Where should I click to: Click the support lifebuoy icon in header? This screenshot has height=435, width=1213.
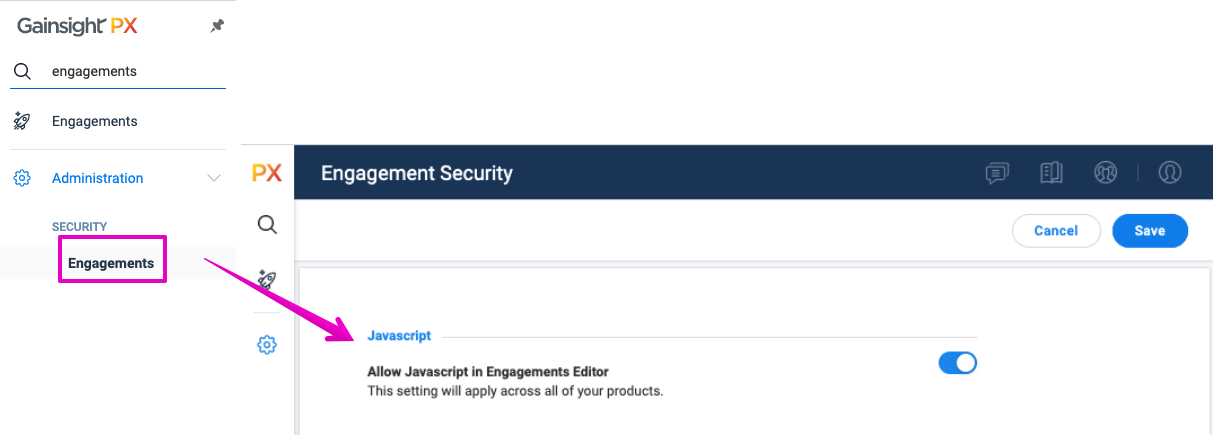click(1105, 173)
